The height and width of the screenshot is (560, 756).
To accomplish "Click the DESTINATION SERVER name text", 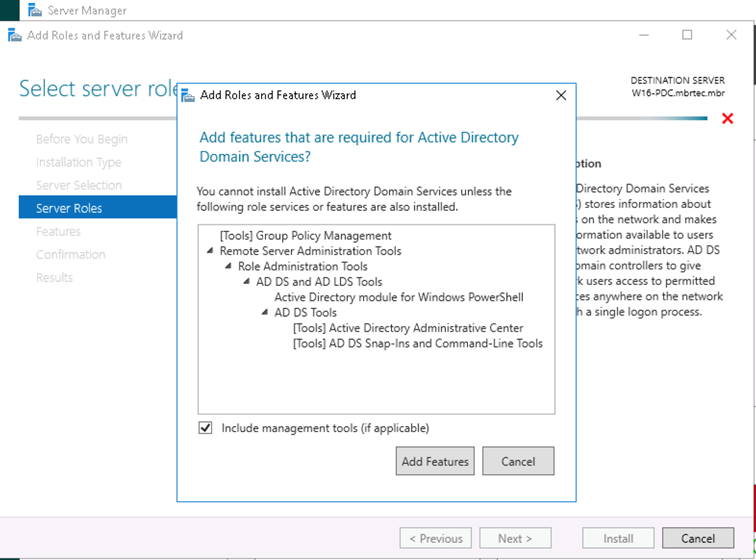I will [678, 93].
